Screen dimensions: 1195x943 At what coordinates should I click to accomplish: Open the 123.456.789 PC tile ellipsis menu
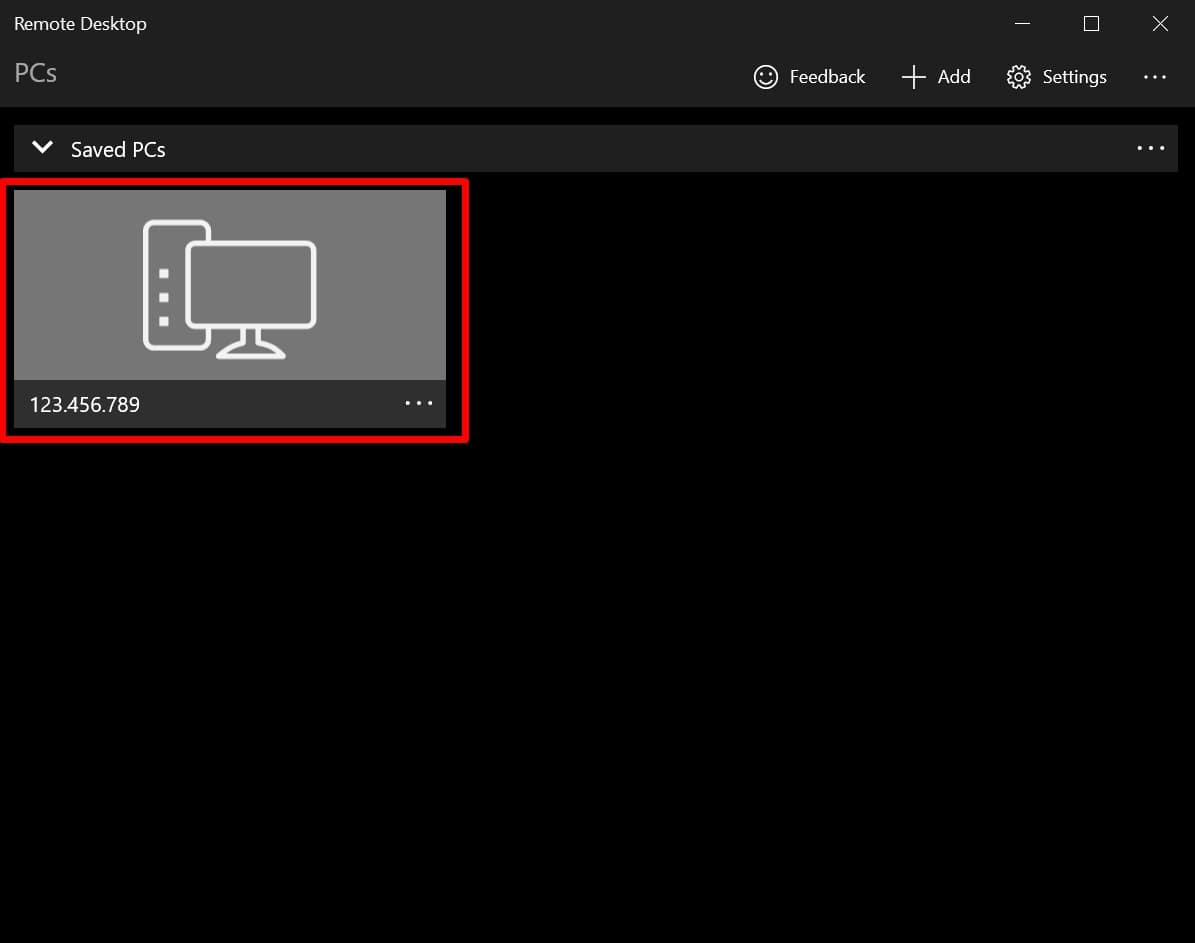click(x=418, y=403)
